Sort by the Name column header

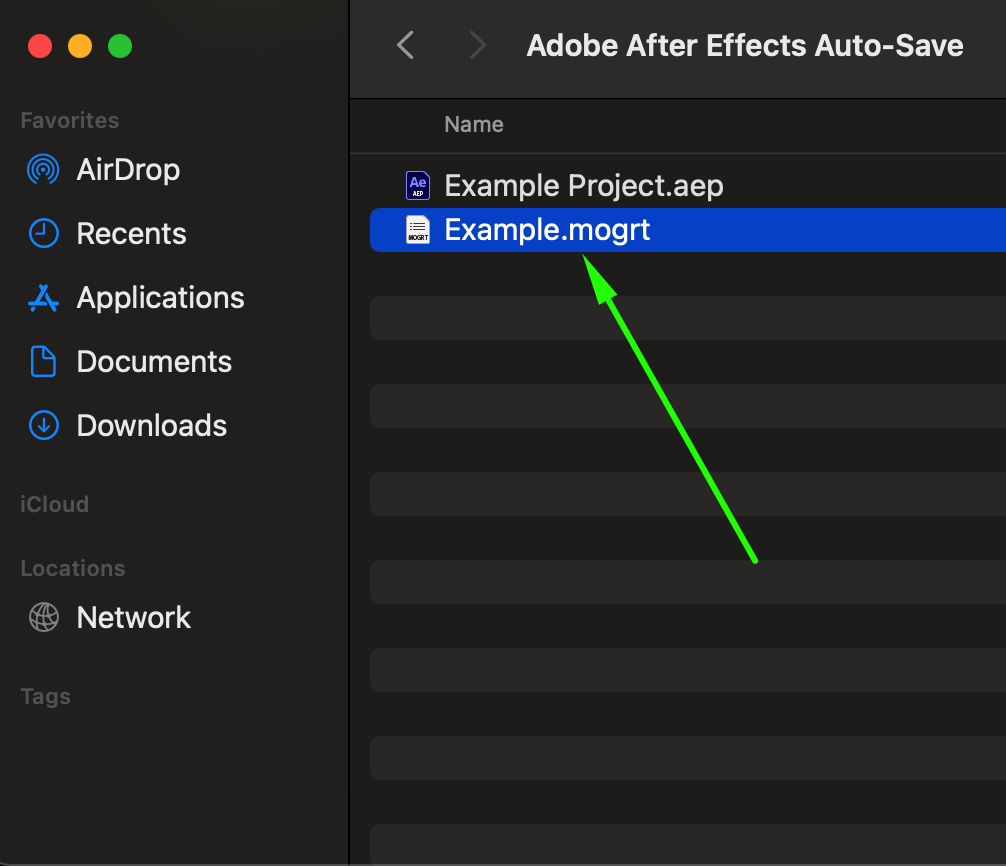pyautogui.click(x=474, y=124)
